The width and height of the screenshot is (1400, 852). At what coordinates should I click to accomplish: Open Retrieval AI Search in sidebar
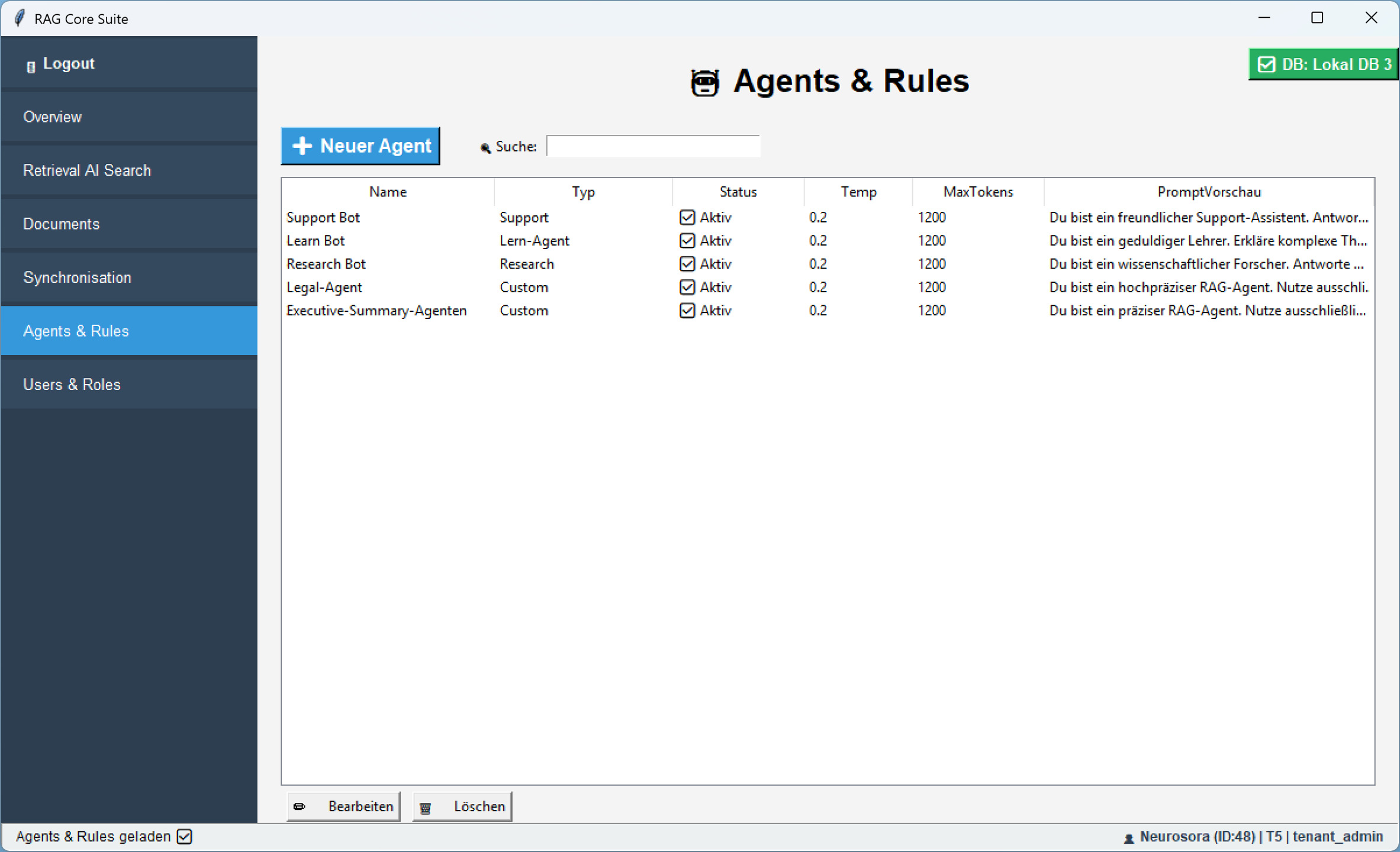(x=87, y=170)
